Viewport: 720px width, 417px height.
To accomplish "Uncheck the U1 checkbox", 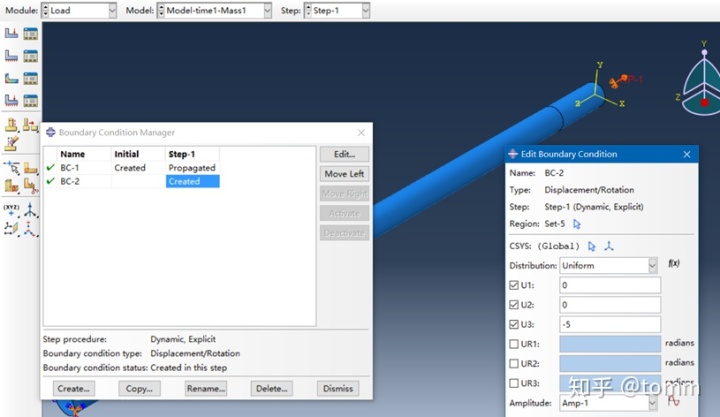I will tap(514, 285).
